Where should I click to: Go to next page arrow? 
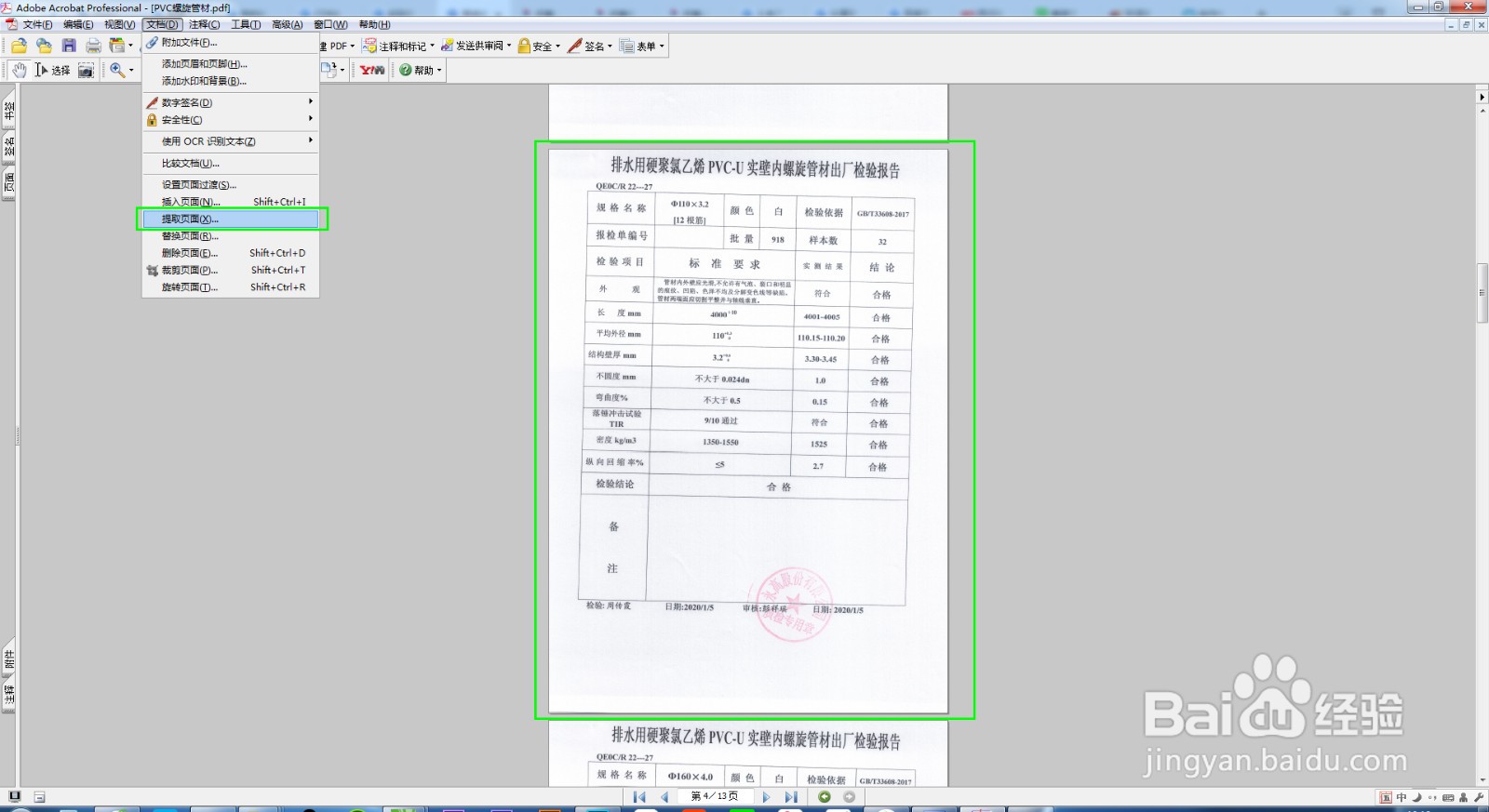766,797
